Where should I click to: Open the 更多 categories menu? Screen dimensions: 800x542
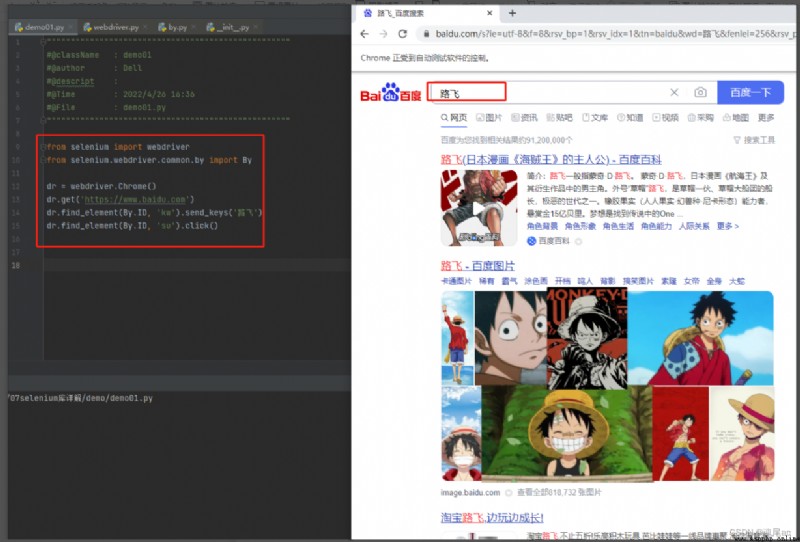point(766,118)
